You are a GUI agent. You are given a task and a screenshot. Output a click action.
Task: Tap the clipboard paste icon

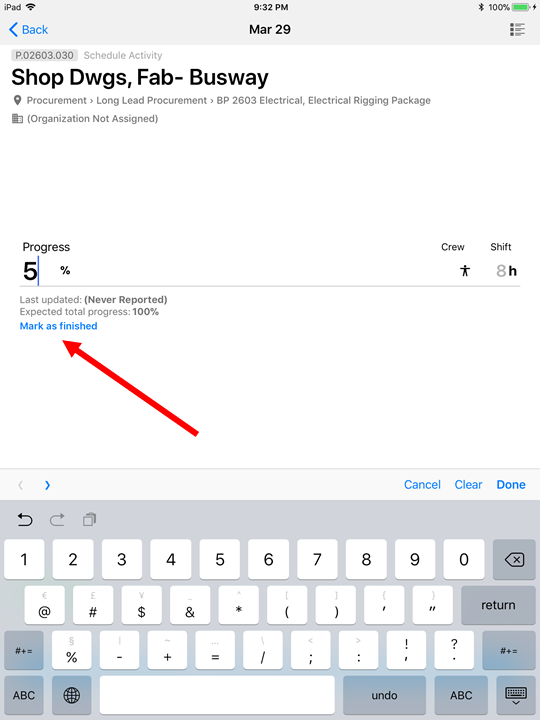coord(89,519)
